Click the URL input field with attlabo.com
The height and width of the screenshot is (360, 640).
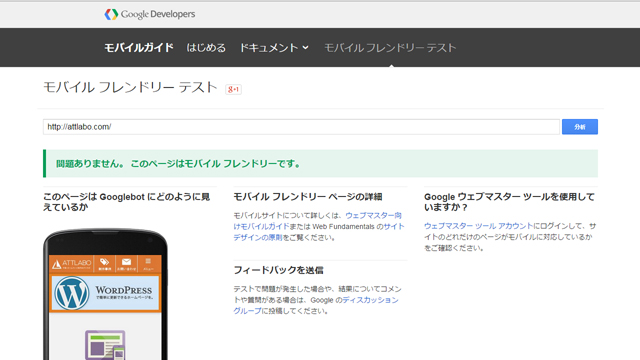[x=301, y=127]
